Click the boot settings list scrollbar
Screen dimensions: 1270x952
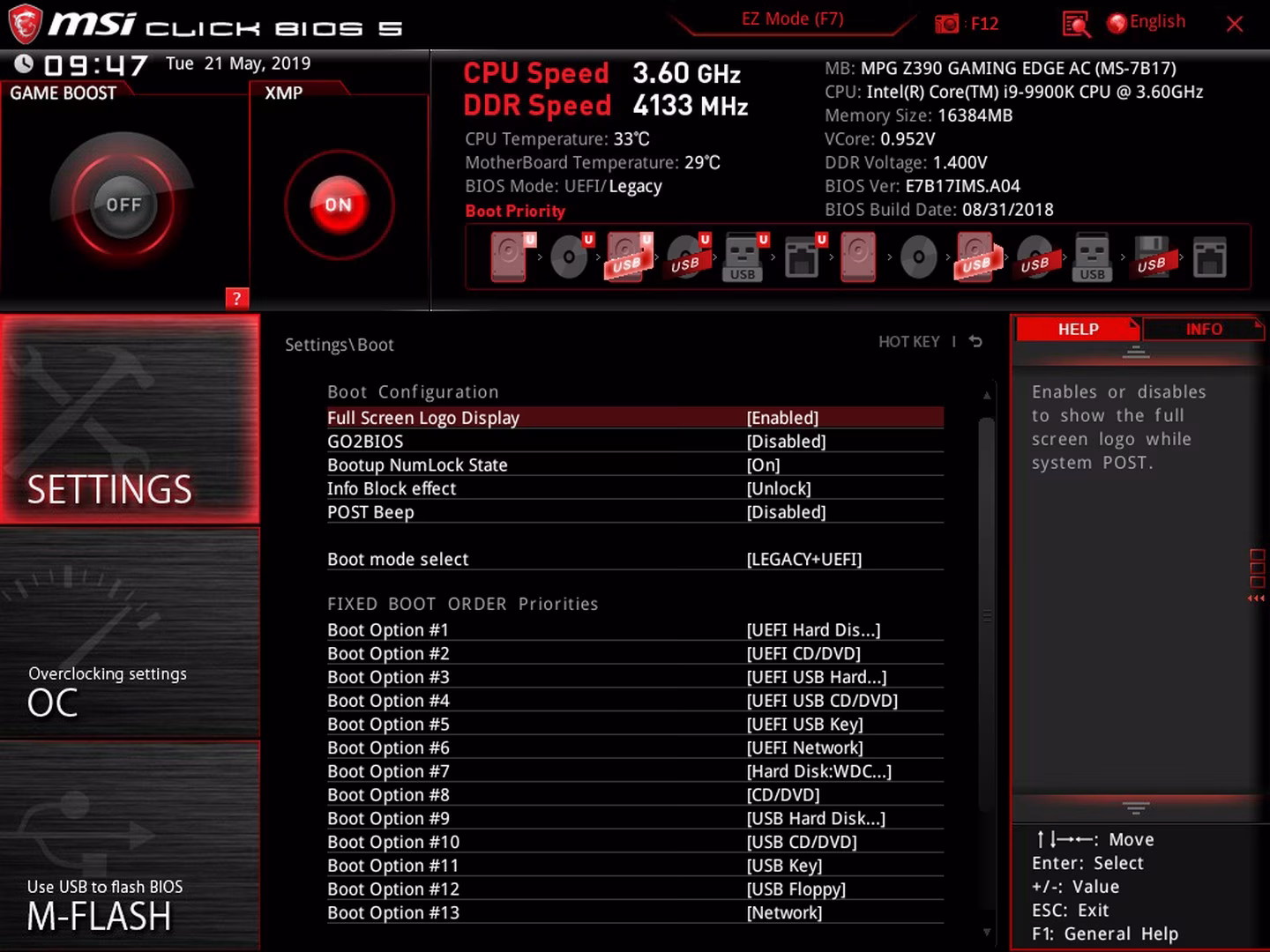coord(987,615)
